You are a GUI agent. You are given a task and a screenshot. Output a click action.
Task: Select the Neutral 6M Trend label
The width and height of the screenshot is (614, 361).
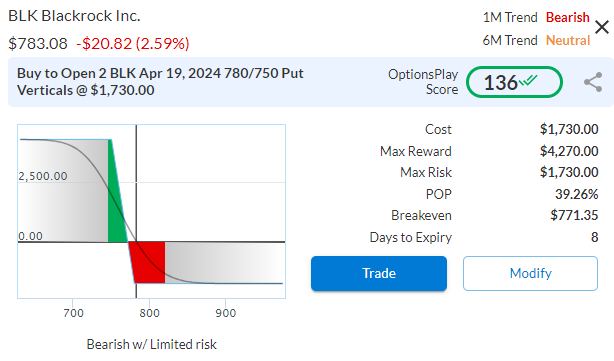(568, 40)
